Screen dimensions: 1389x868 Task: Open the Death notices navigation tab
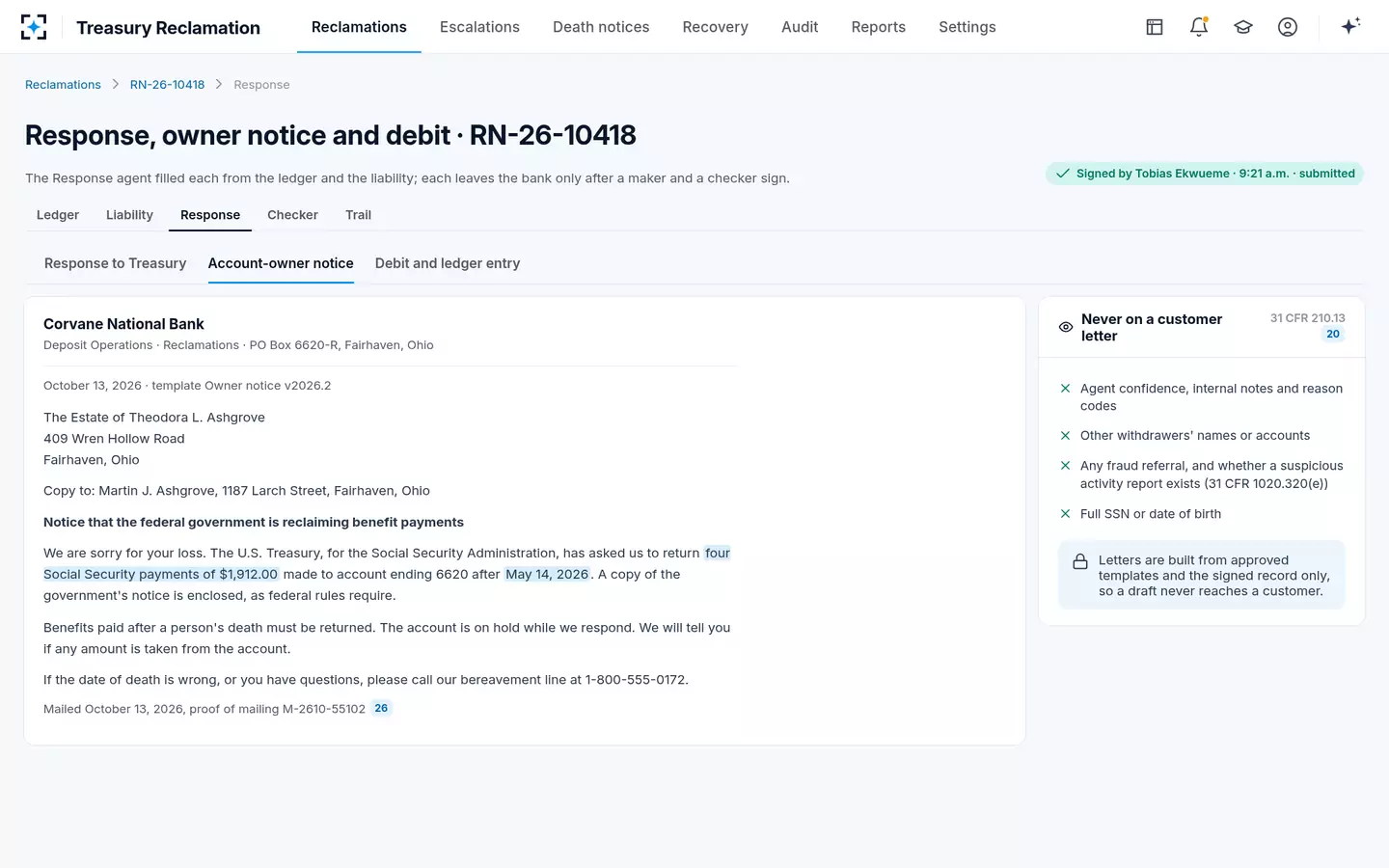tap(601, 27)
